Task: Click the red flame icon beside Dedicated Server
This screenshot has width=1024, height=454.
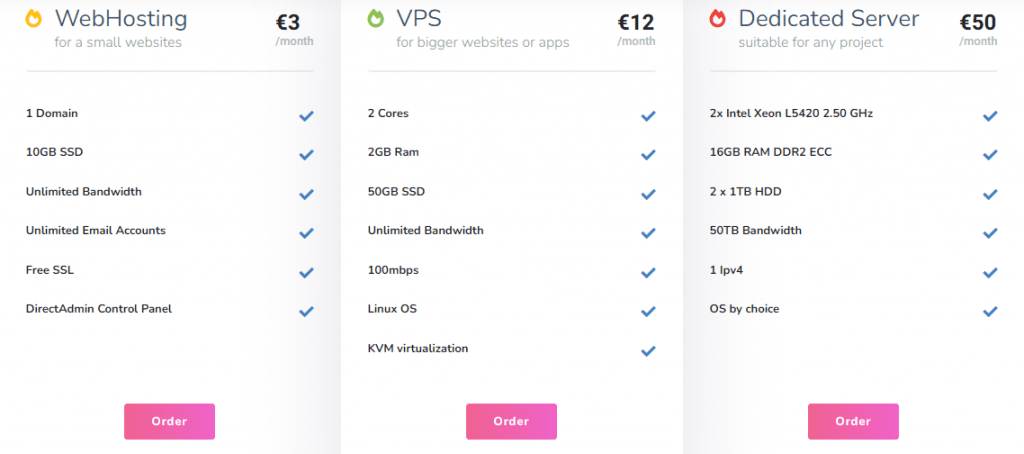Action: (x=717, y=18)
